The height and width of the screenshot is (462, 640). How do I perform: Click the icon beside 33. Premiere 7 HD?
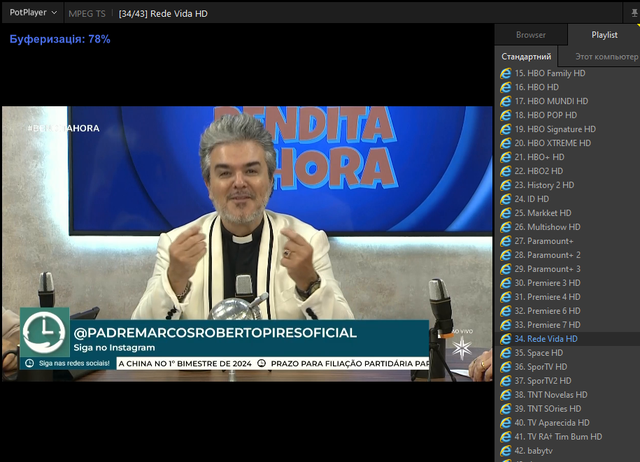pos(505,325)
